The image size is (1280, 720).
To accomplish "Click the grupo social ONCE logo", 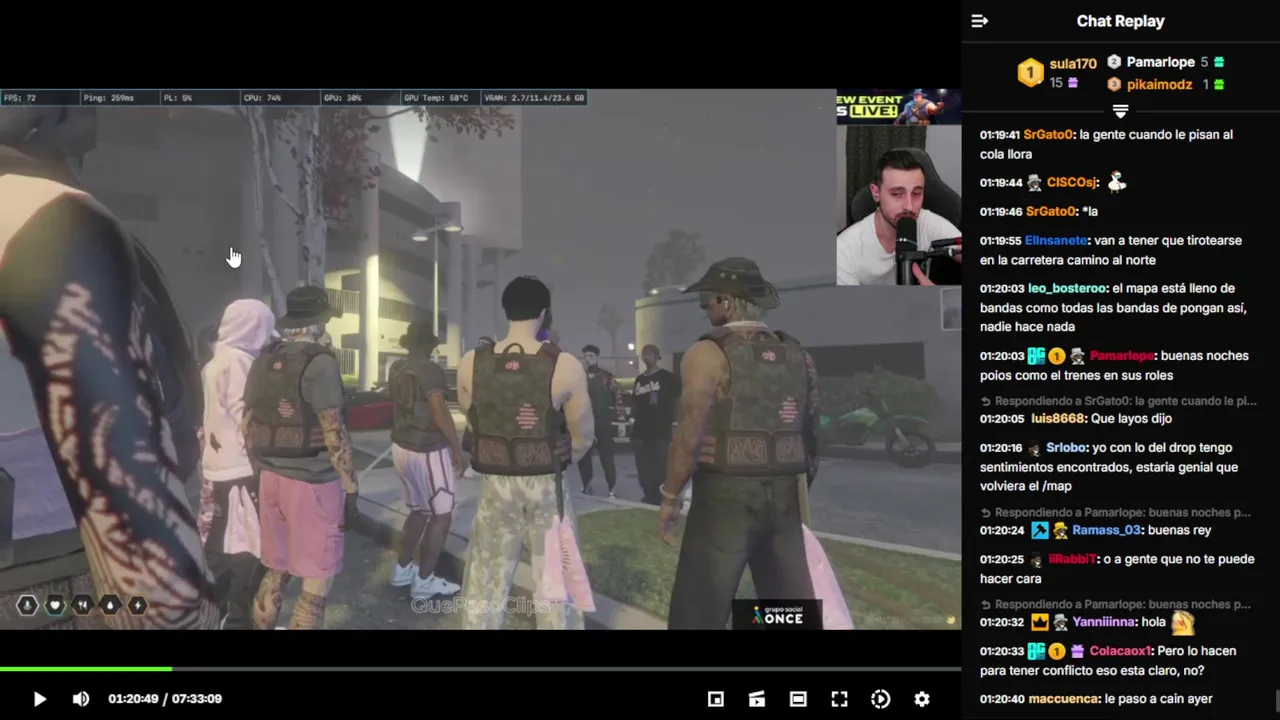I will [777, 614].
